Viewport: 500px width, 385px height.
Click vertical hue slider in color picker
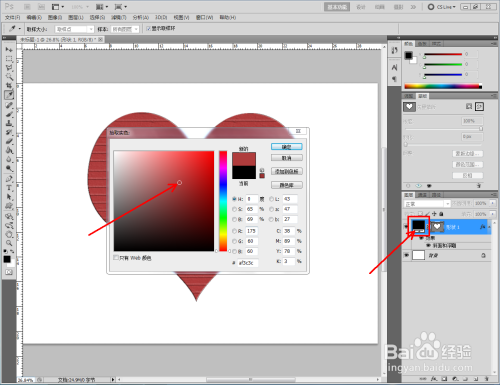(x=223, y=201)
